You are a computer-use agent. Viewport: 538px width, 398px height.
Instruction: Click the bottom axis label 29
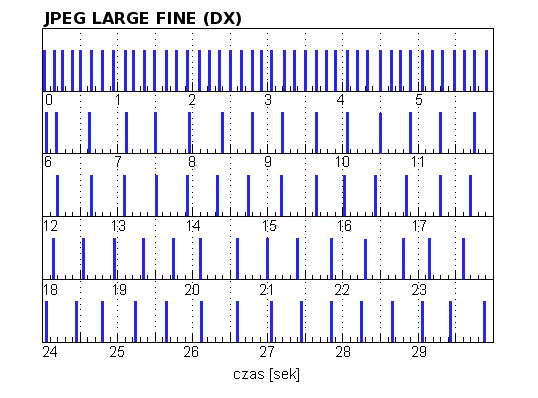tap(419, 352)
